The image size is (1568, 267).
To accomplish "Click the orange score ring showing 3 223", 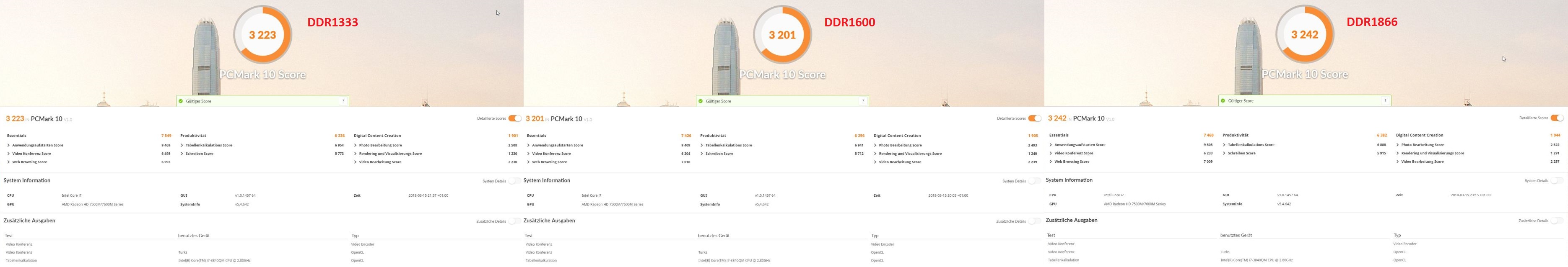I will click(x=262, y=35).
